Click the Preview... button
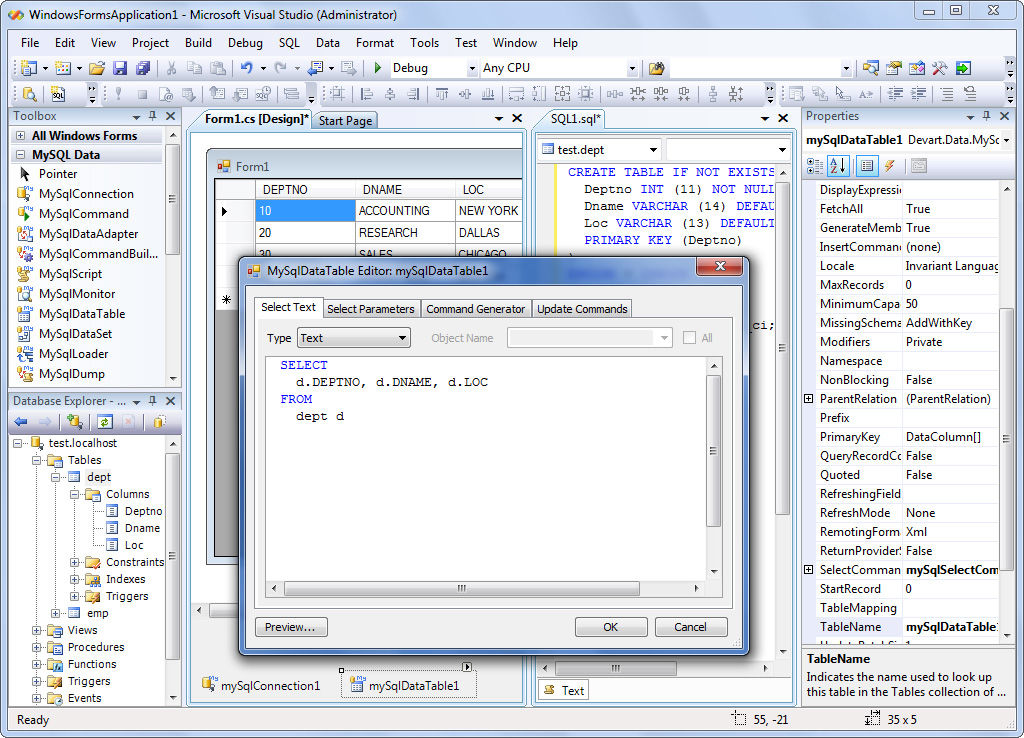 291,627
